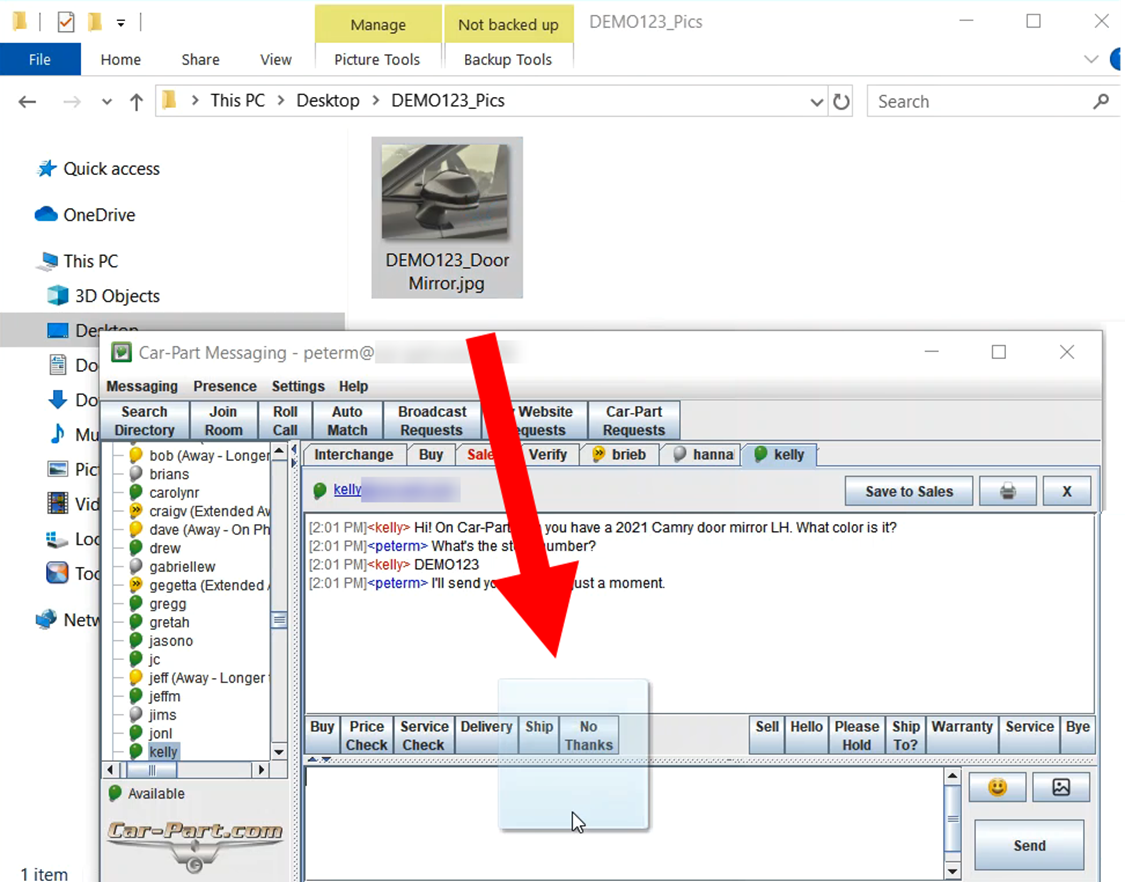Click the contact list horizontal scroll right arrow
The height and width of the screenshot is (882, 1125).
tap(261, 770)
